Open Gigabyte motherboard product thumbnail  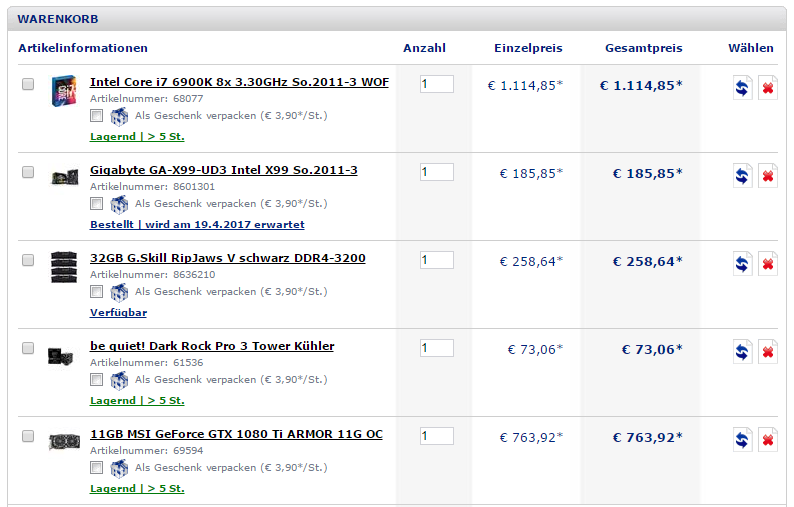tap(65, 177)
